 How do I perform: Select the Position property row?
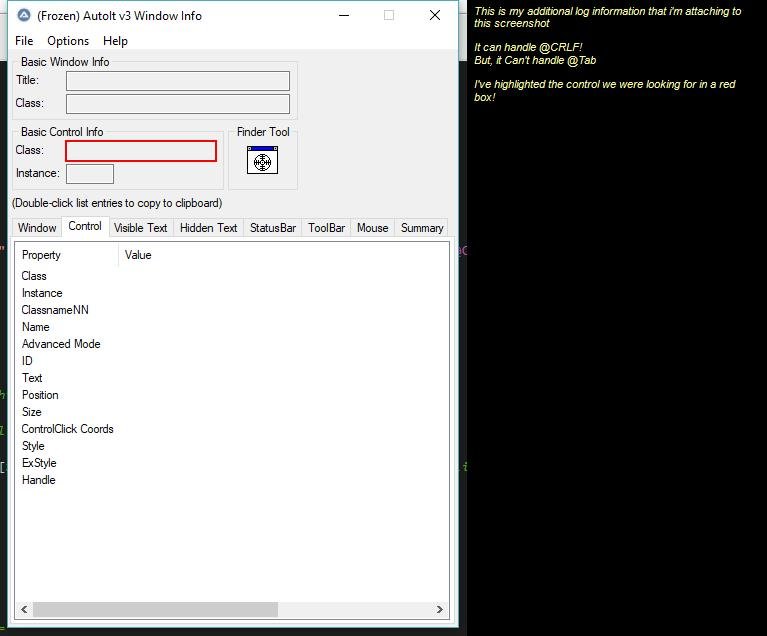click(x=232, y=395)
